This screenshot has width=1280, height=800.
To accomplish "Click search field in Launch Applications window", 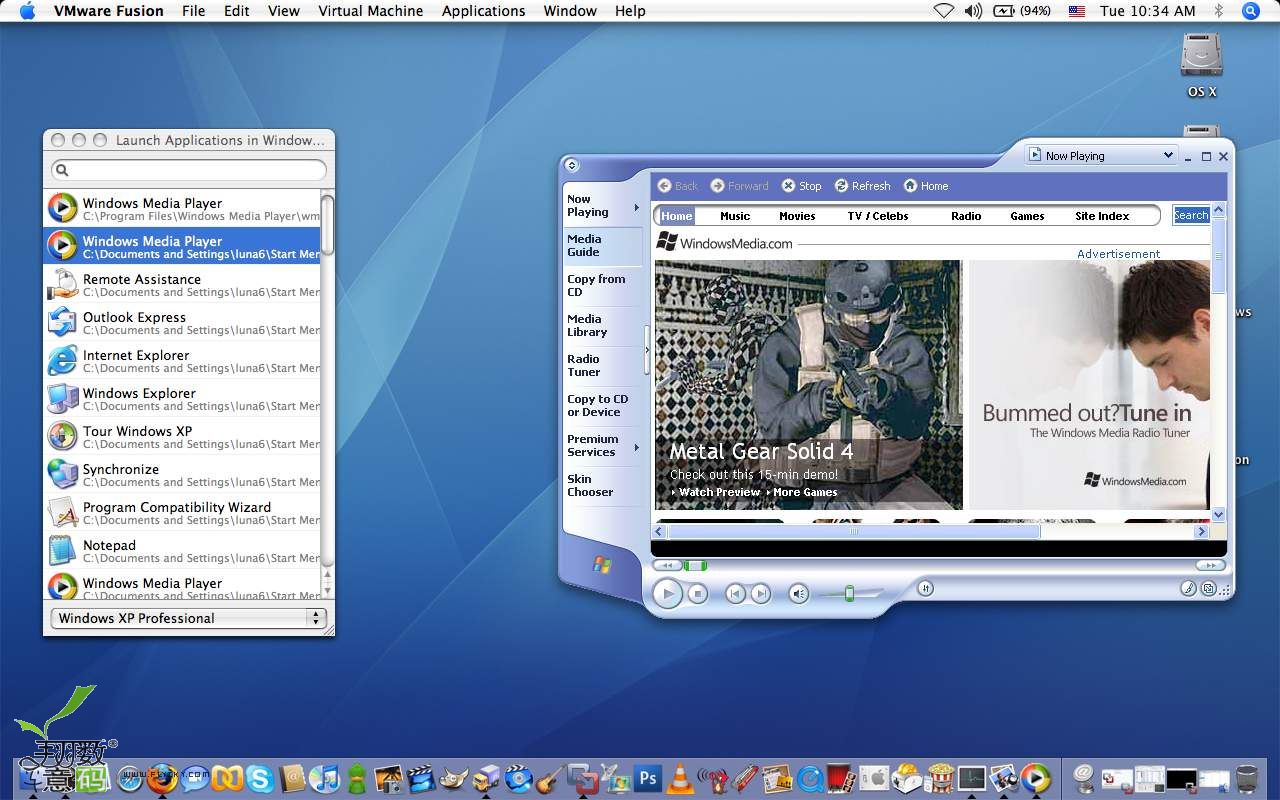I will [189, 170].
